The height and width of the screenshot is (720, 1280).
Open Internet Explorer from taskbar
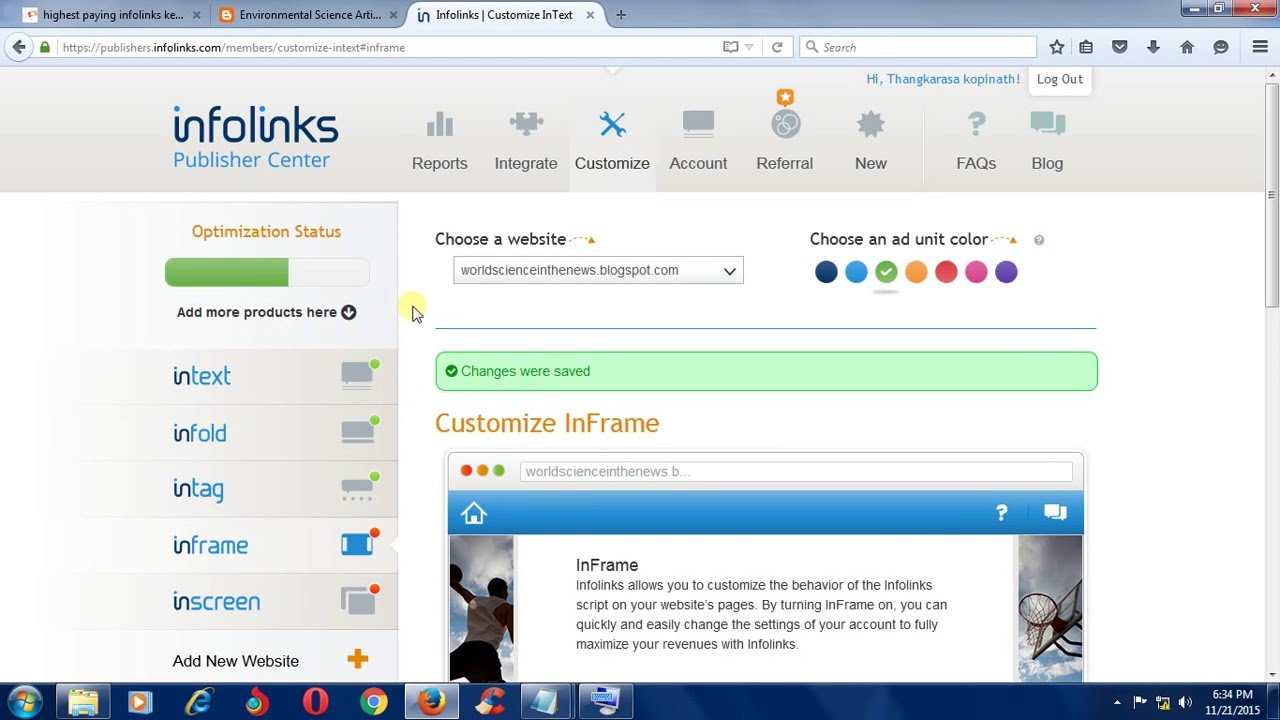[x=199, y=702]
